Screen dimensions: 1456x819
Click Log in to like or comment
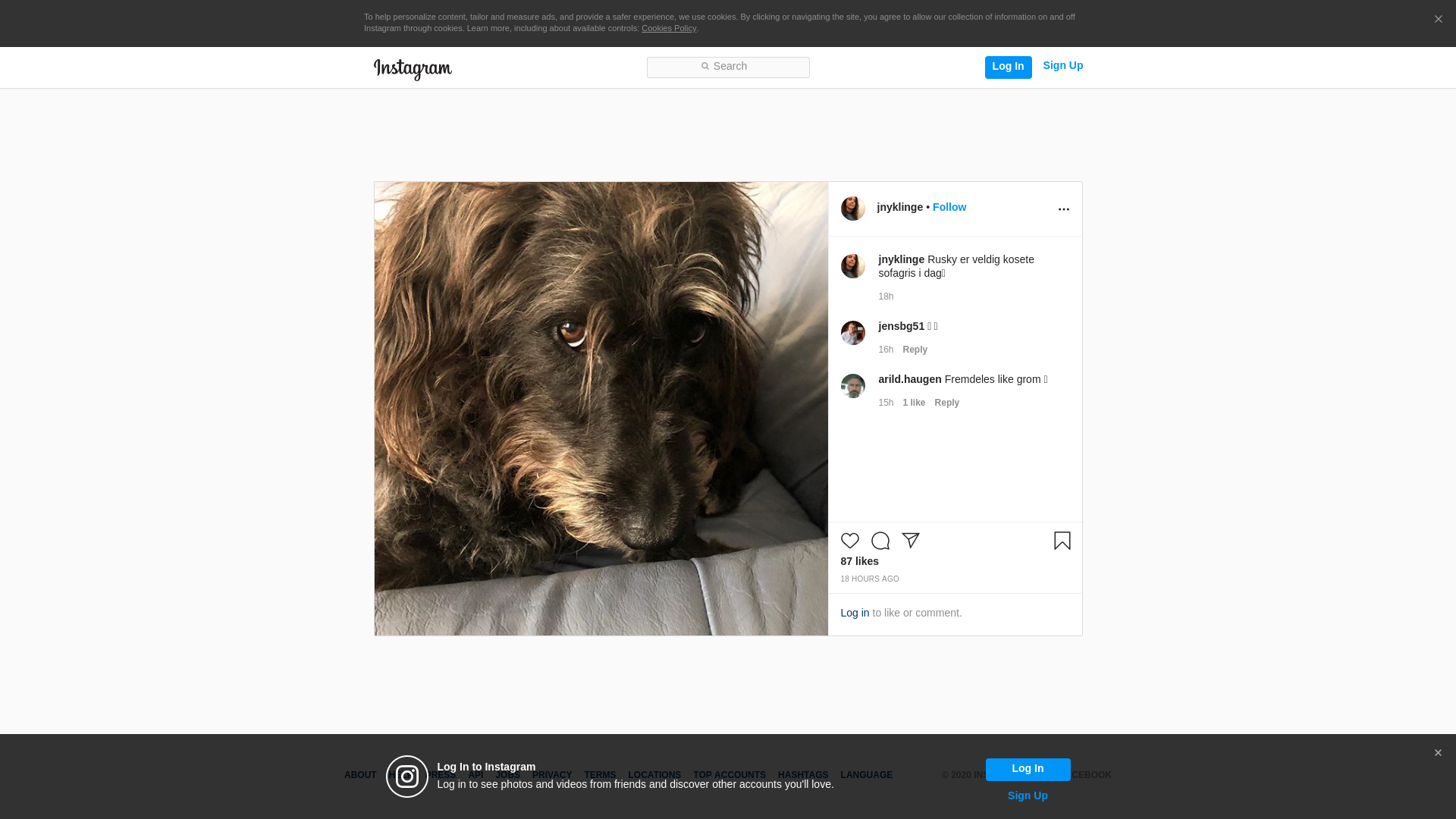tap(855, 613)
